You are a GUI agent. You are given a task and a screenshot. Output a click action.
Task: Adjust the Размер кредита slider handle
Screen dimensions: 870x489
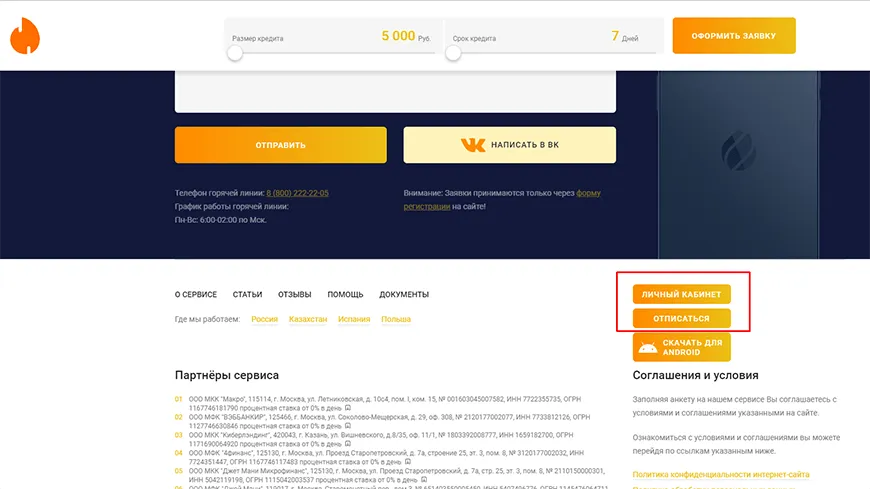[x=235, y=53]
